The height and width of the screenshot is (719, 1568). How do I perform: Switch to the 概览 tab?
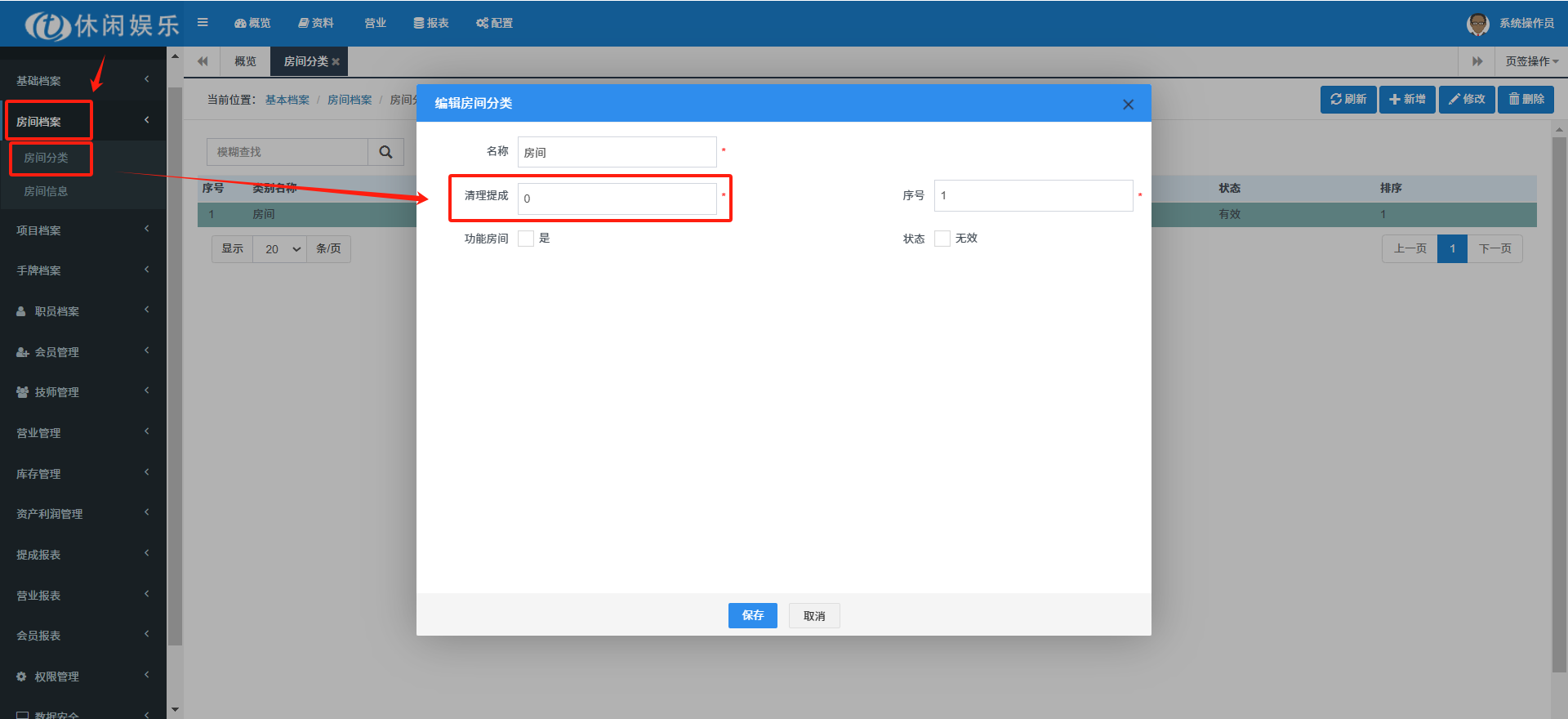pos(245,61)
